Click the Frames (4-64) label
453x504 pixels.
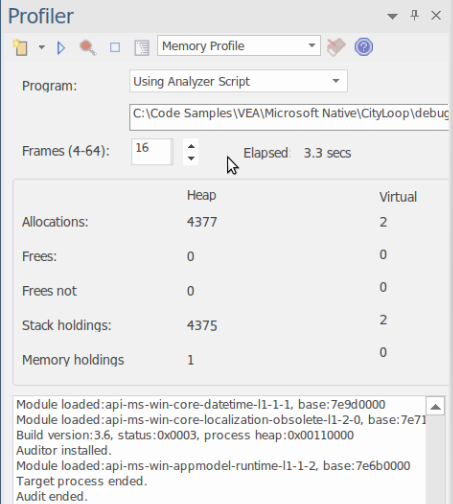[66, 151]
